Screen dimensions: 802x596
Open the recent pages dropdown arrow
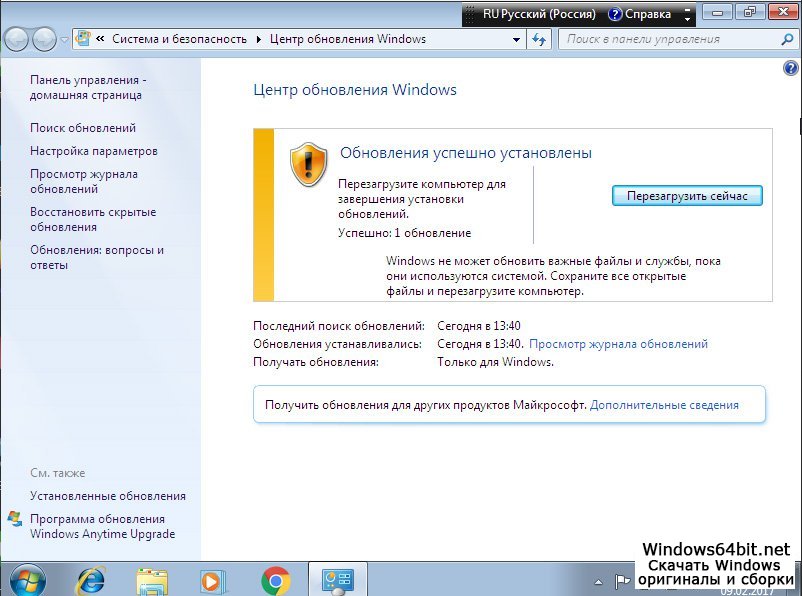64,40
